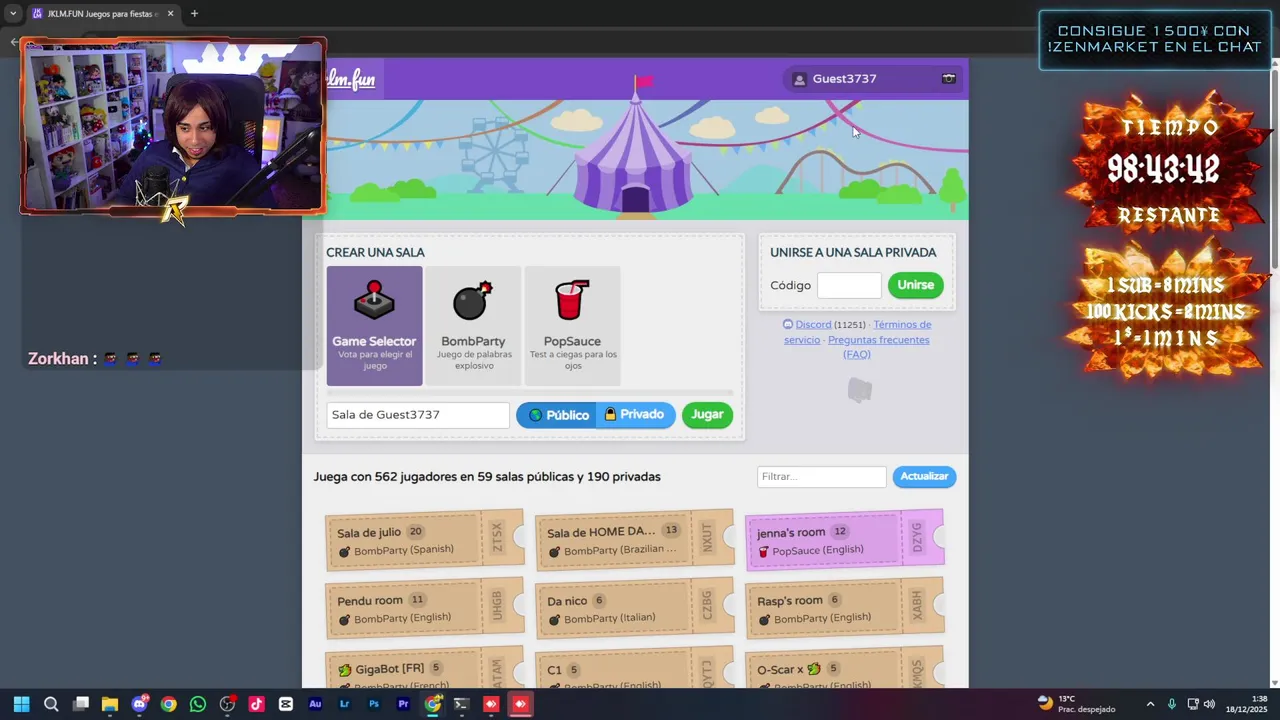Open the weather widget showing 13°C
This screenshot has width=1280, height=720.
click(x=1076, y=704)
